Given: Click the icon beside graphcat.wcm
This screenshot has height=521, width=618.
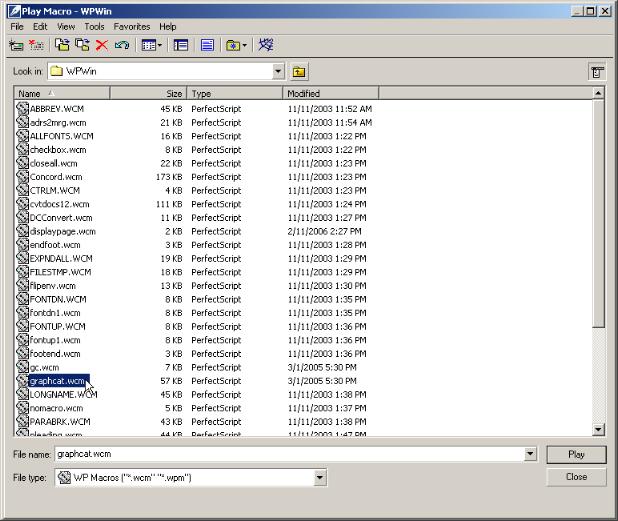Looking at the screenshot, I should coord(22,380).
